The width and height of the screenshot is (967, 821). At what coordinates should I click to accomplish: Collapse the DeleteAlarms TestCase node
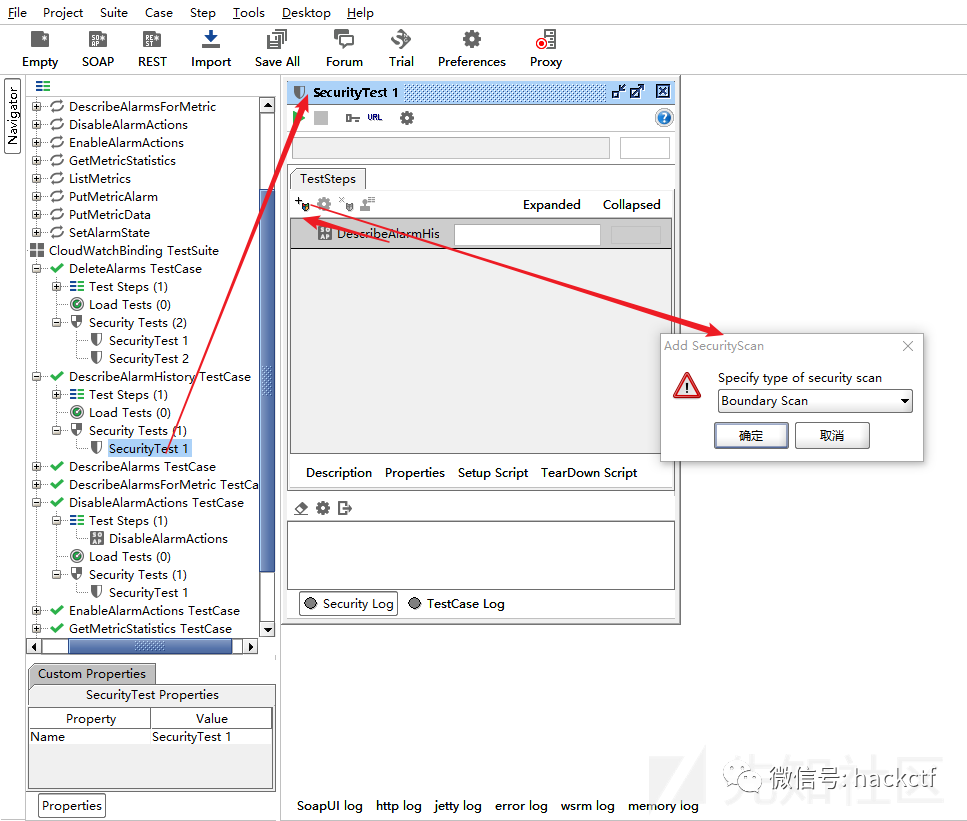pos(36,269)
